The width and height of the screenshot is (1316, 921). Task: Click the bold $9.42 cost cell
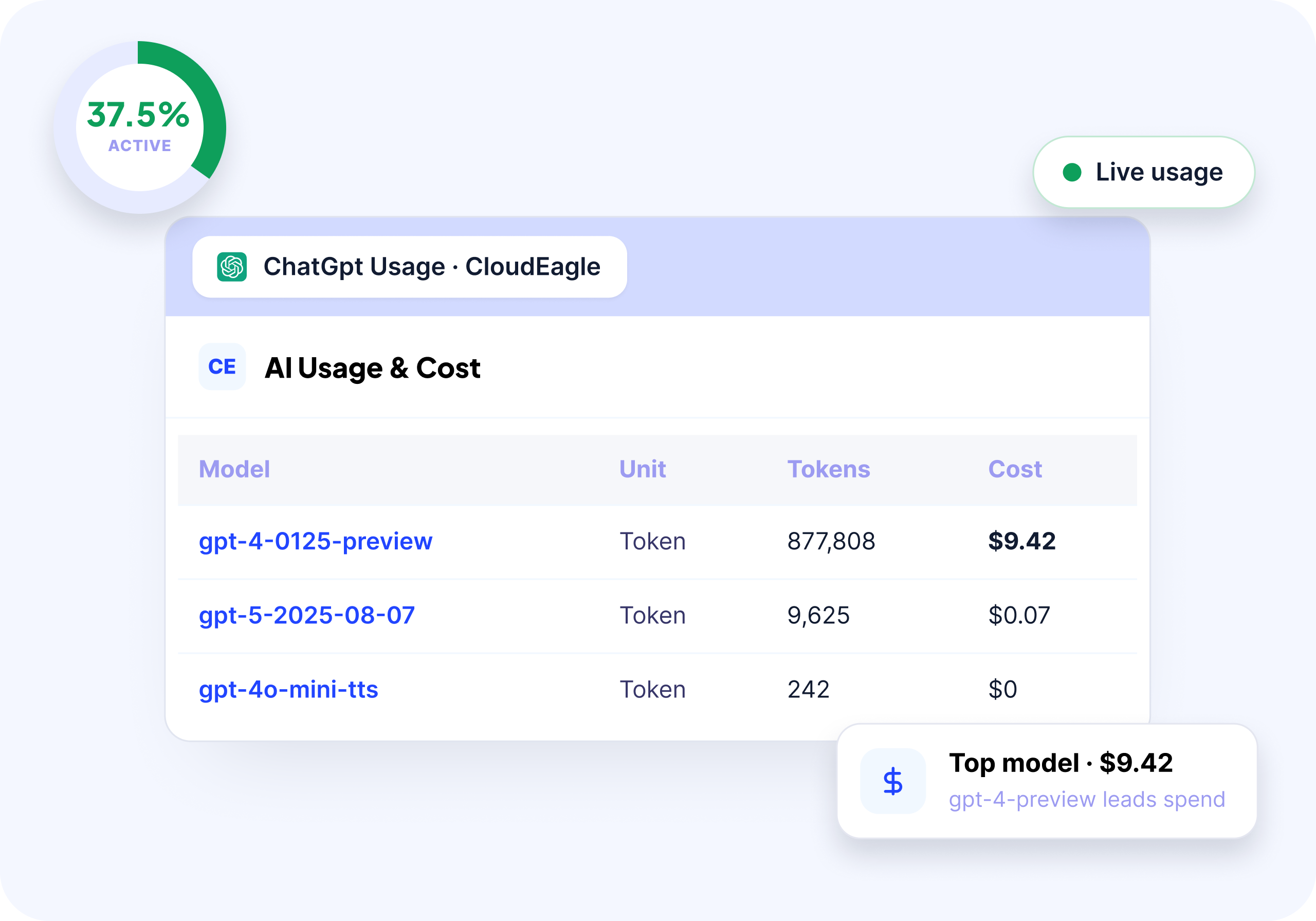1022,542
